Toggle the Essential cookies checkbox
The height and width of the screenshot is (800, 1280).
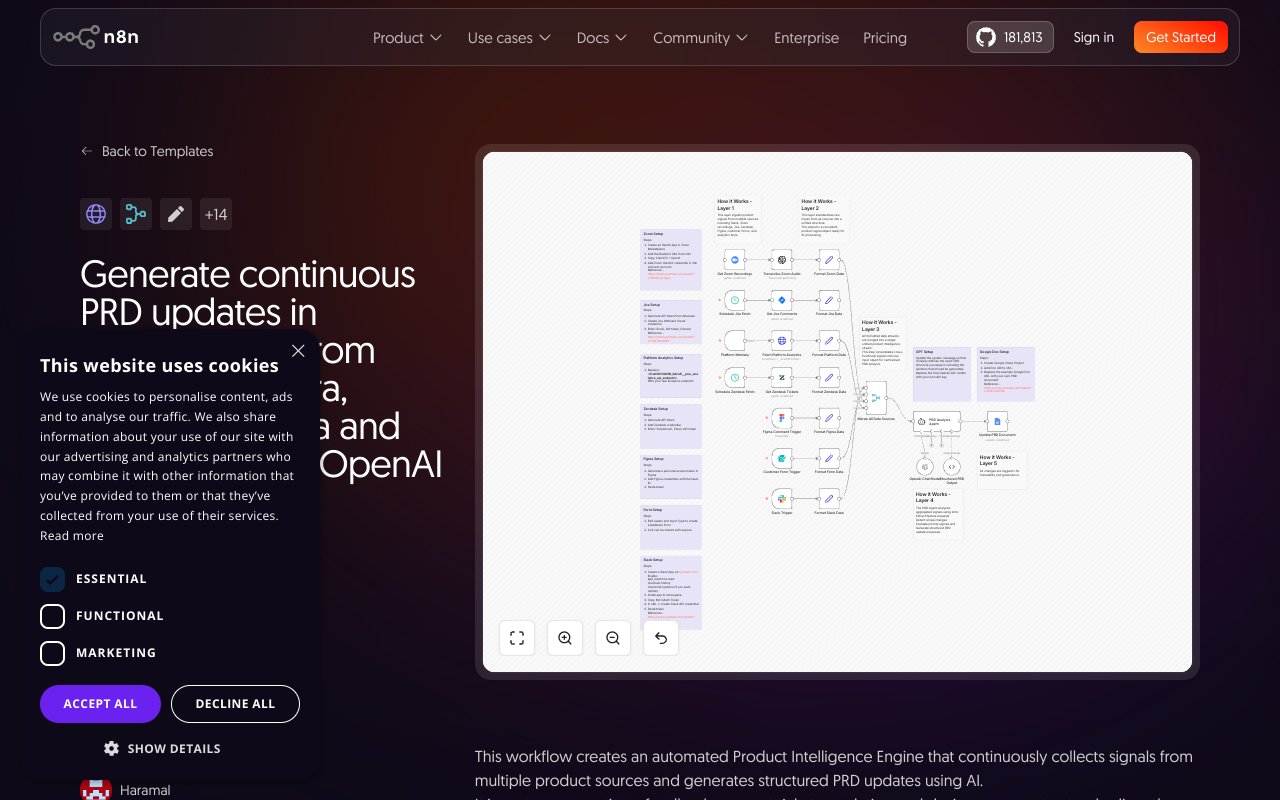(x=52, y=579)
